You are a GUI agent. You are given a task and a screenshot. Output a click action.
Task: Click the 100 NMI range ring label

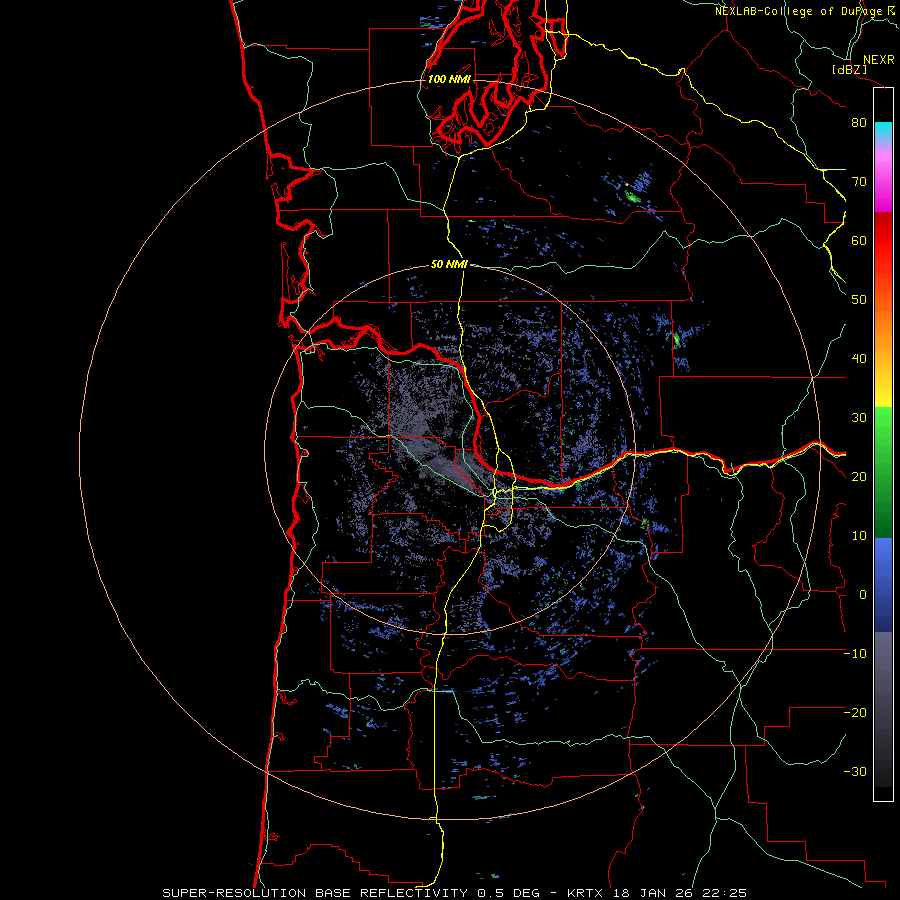click(x=449, y=79)
